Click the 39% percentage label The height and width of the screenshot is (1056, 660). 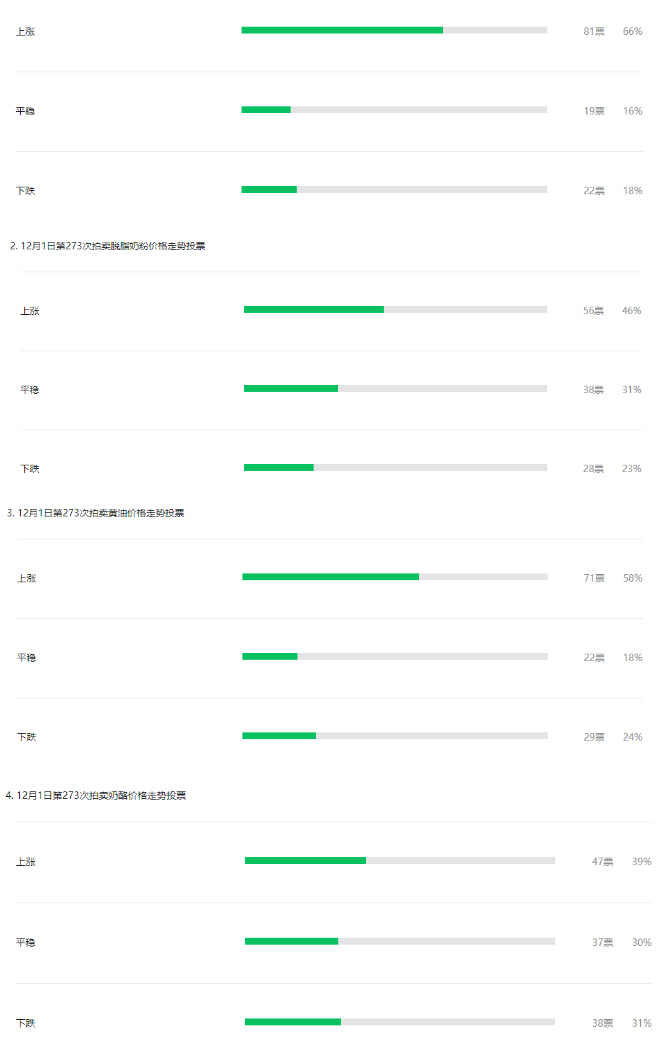coord(641,862)
